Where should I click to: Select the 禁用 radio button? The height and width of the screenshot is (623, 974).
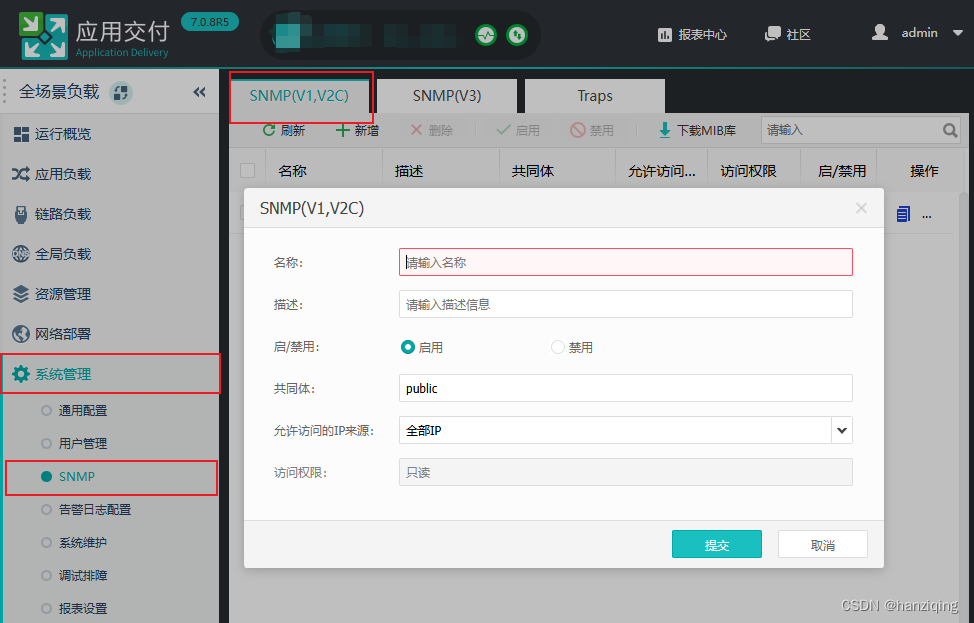558,347
